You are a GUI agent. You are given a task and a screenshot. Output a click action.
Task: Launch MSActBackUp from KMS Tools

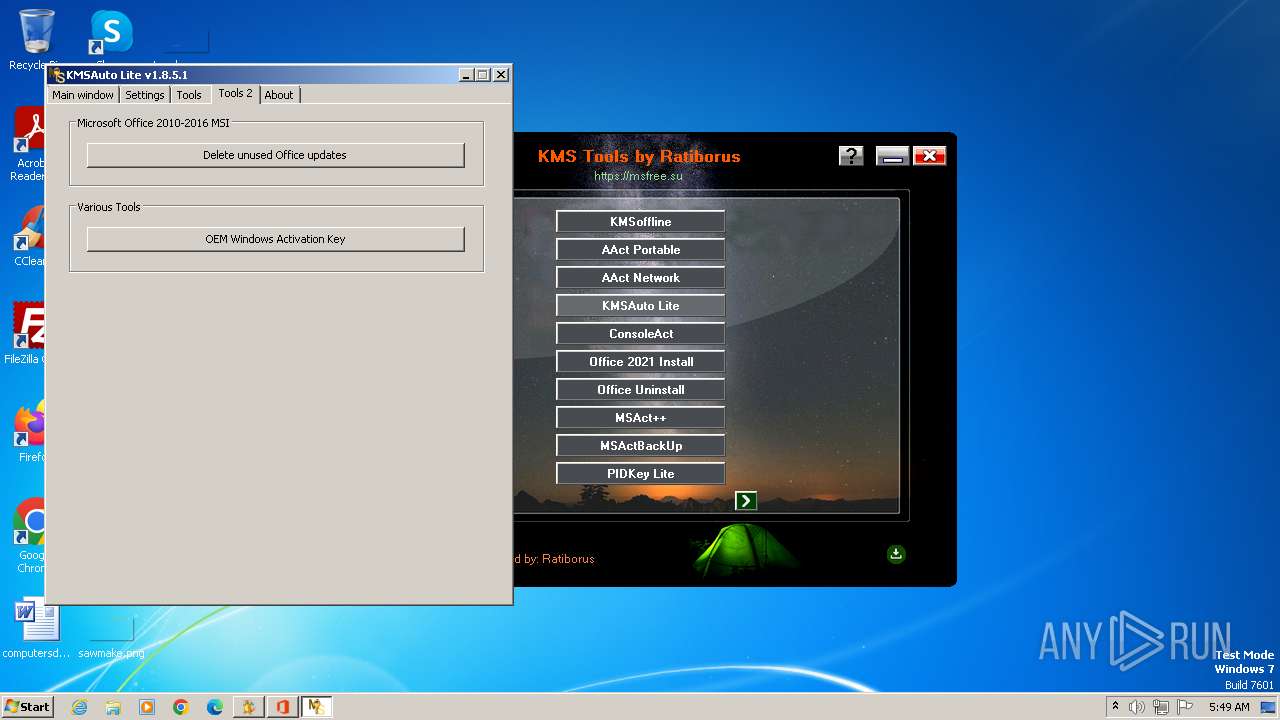click(640, 446)
